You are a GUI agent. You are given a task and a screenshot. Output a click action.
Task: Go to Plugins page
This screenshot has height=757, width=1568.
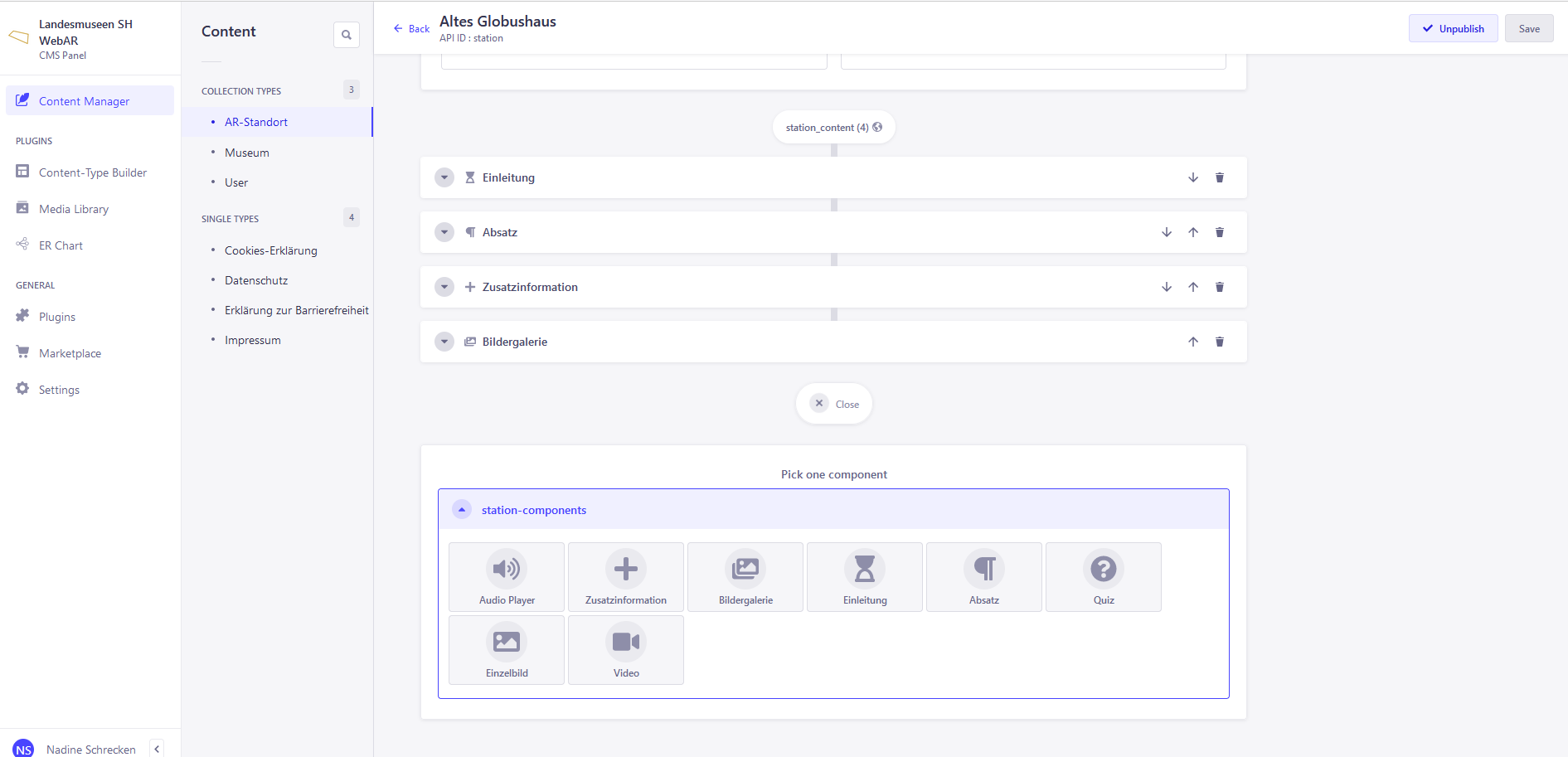click(57, 317)
